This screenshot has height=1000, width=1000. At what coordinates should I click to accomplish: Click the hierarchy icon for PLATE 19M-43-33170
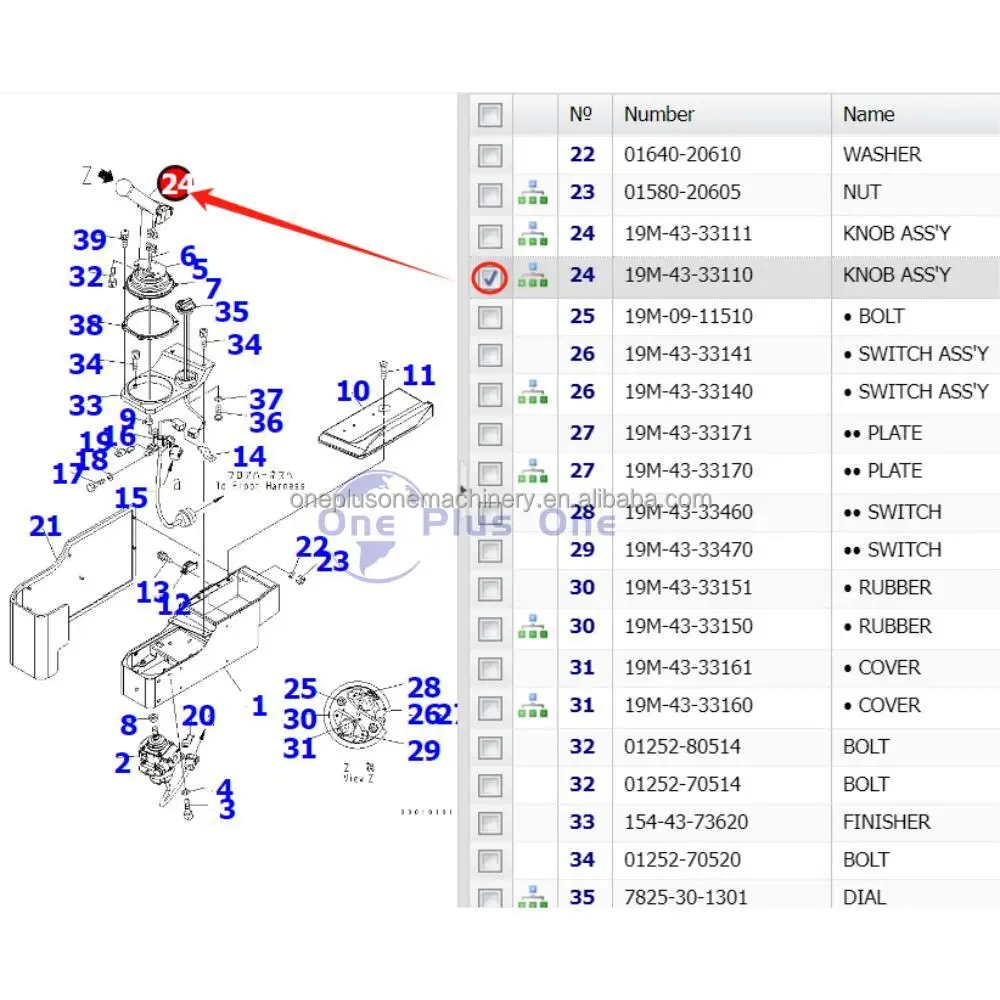click(x=533, y=471)
